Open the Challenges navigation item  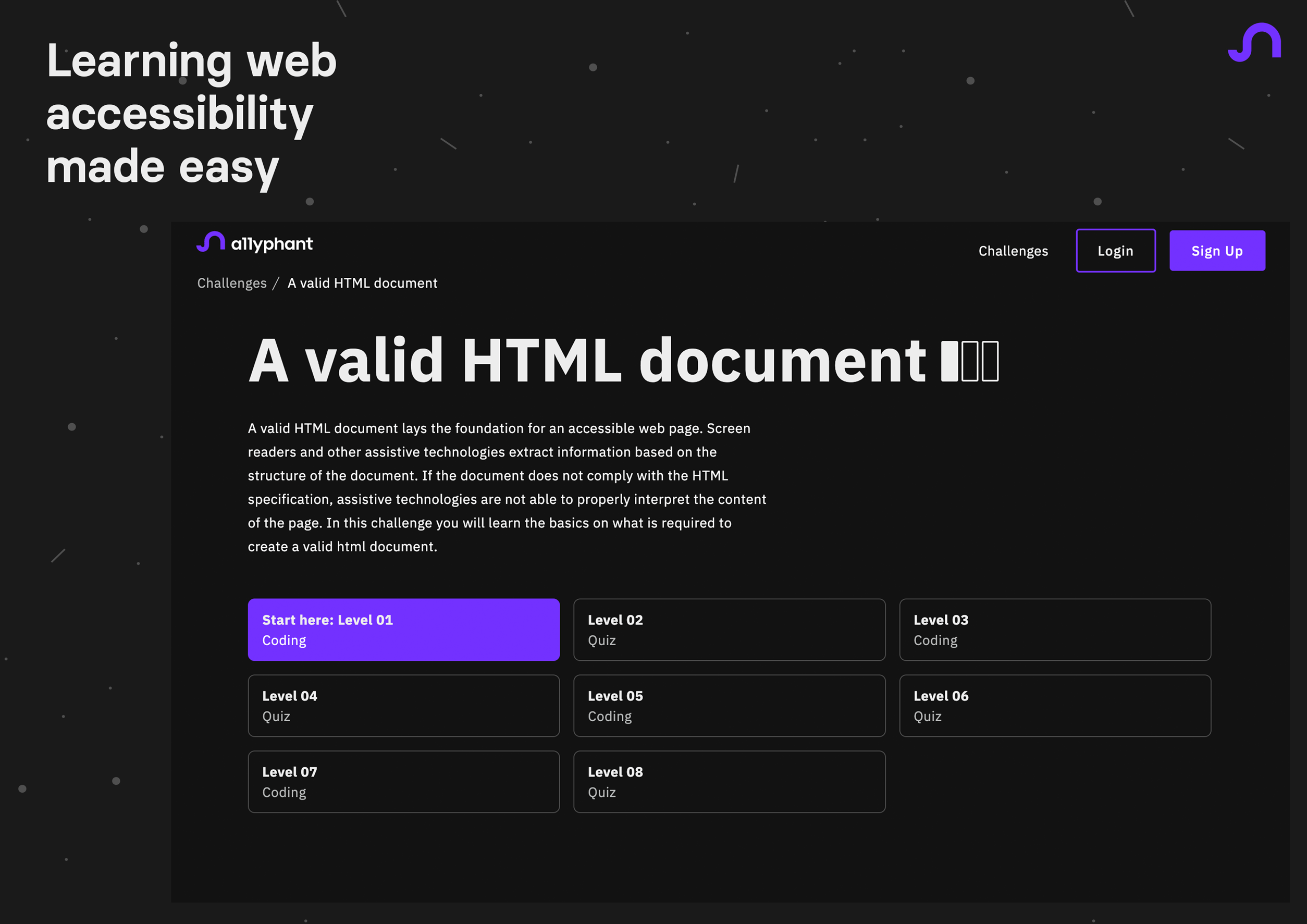pyautogui.click(x=1013, y=251)
